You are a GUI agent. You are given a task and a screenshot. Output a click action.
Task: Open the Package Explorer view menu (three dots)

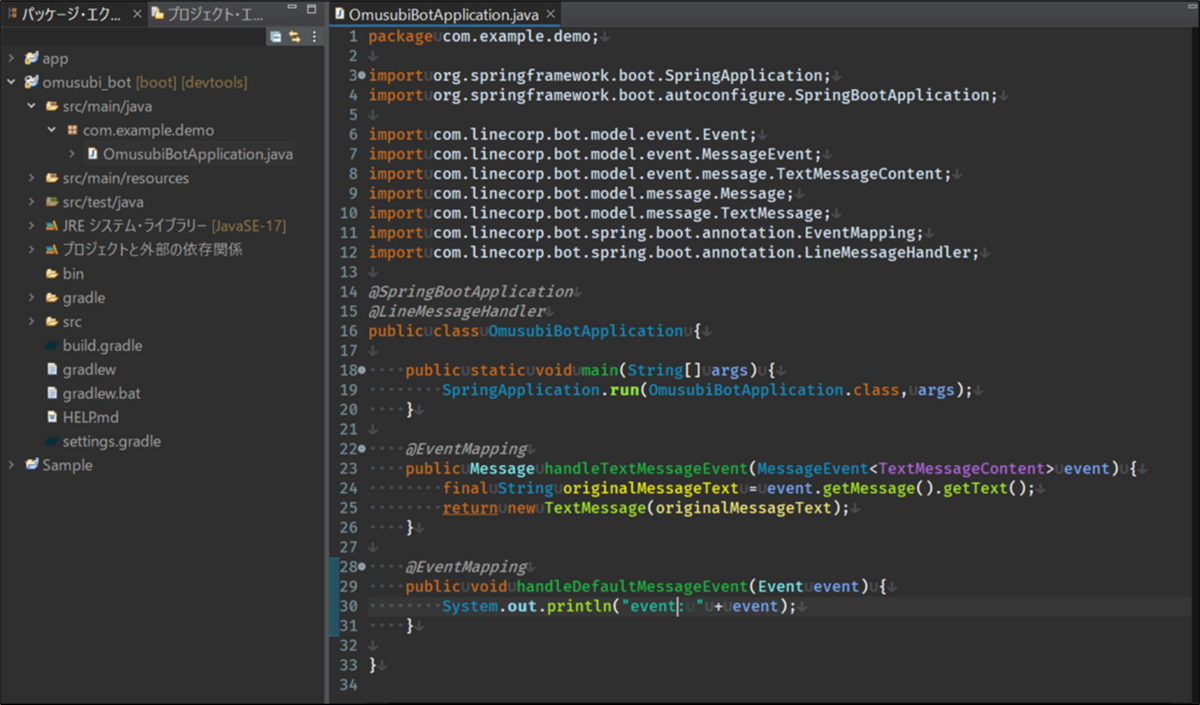point(314,37)
